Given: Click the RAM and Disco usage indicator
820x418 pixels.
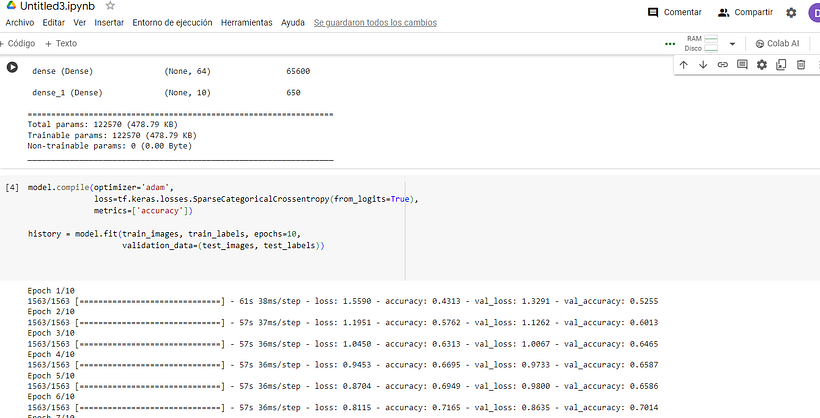Looking at the screenshot, I should (x=701, y=43).
